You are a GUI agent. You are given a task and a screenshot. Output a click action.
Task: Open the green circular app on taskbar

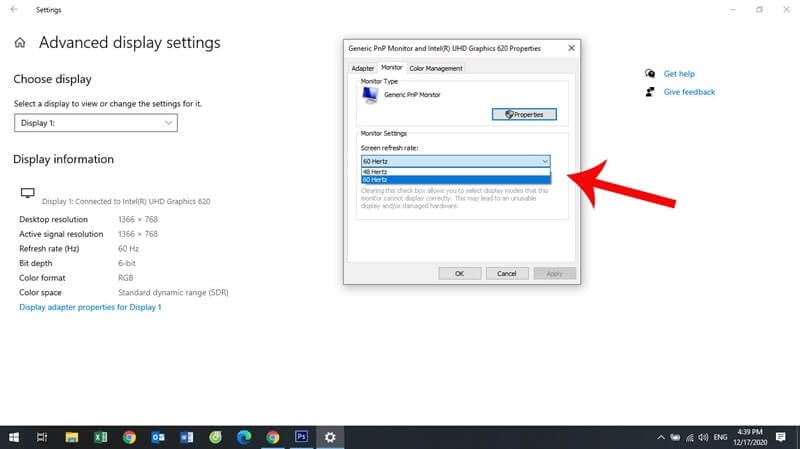click(215, 437)
